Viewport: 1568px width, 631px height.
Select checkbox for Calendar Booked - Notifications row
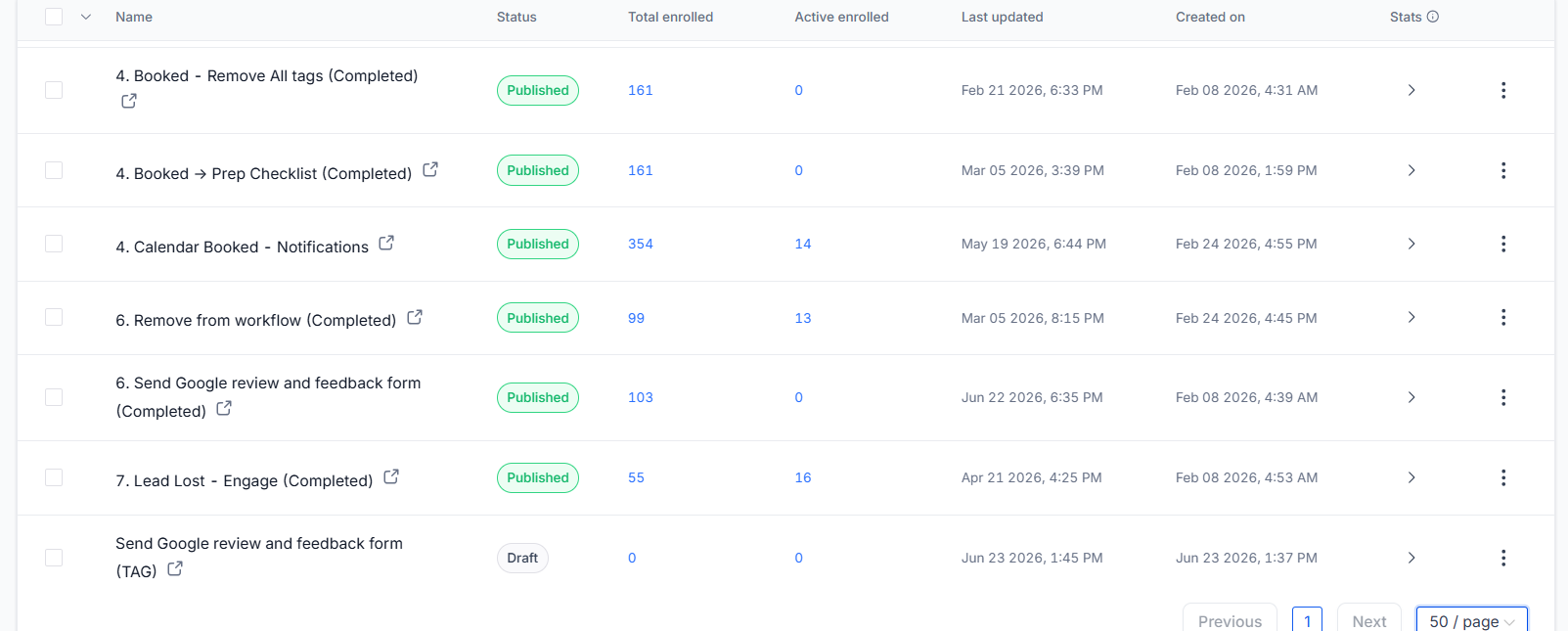[x=54, y=244]
